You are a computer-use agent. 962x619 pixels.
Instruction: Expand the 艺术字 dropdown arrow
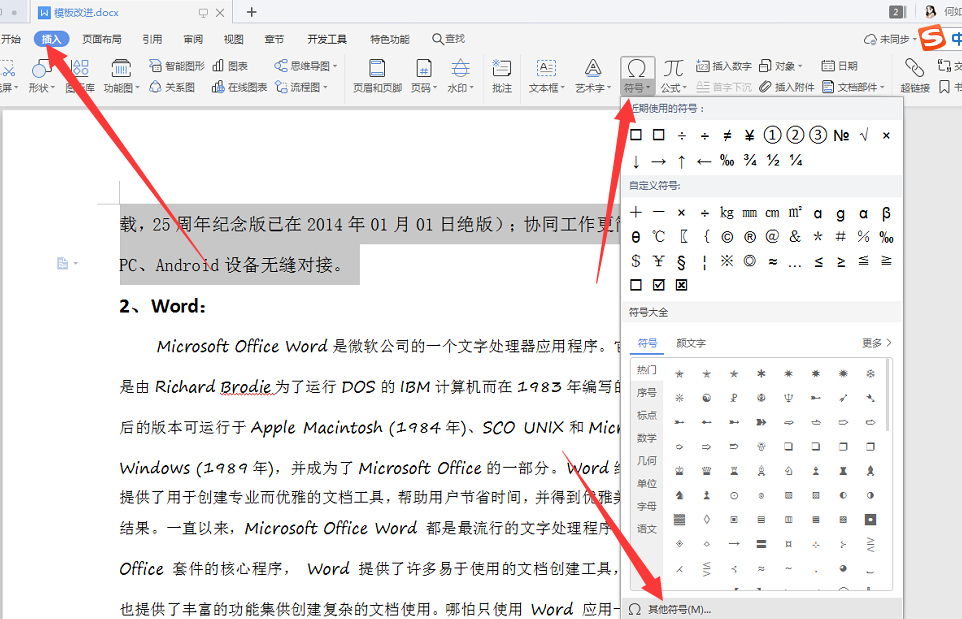click(x=609, y=88)
